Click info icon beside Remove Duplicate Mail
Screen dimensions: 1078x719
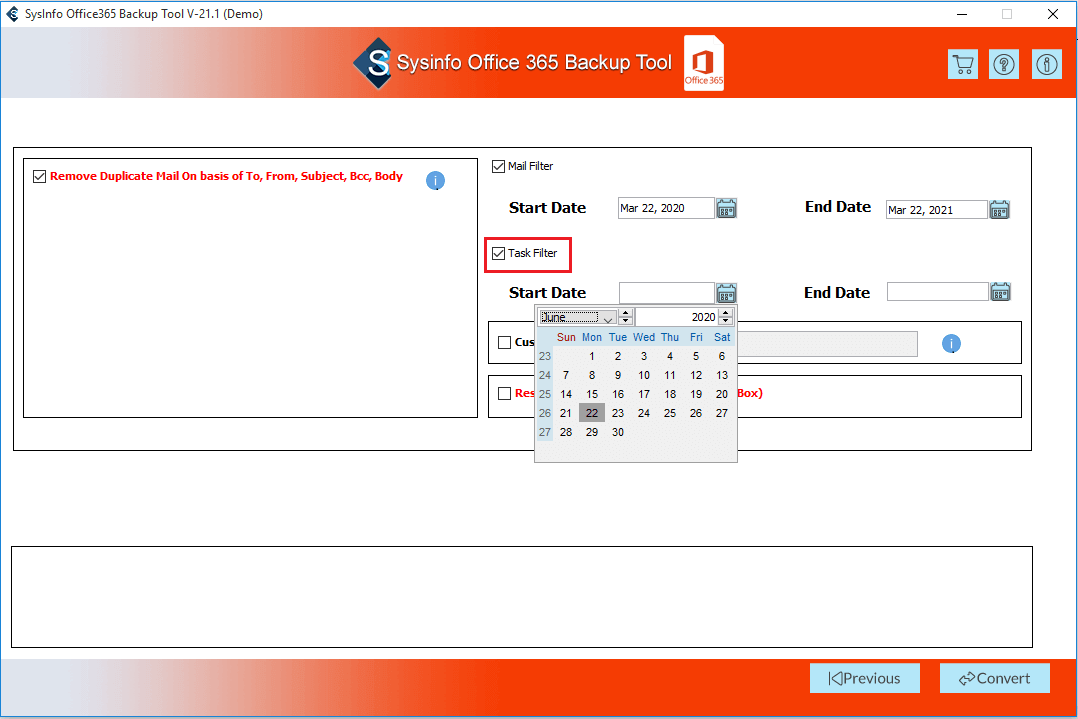(x=435, y=181)
